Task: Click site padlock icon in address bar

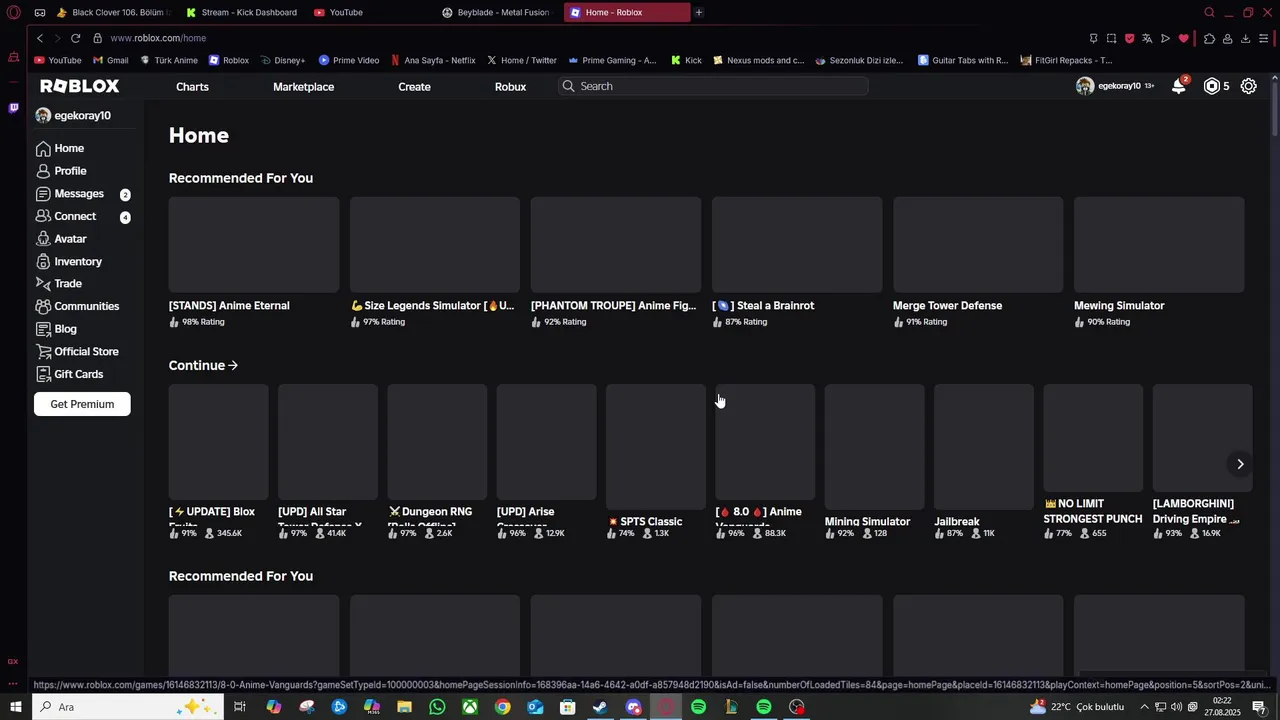Action: click(x=97, y=38)
